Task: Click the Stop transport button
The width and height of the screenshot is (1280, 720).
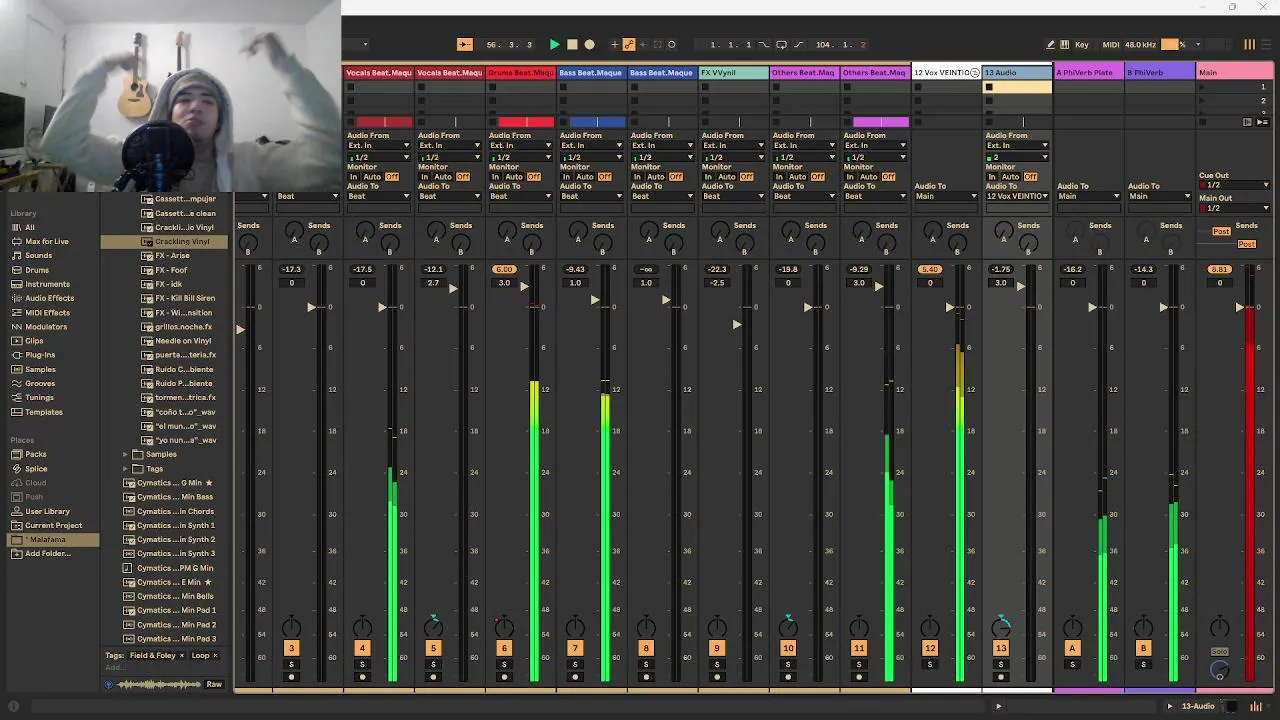Action: click(x=572, y=44)
